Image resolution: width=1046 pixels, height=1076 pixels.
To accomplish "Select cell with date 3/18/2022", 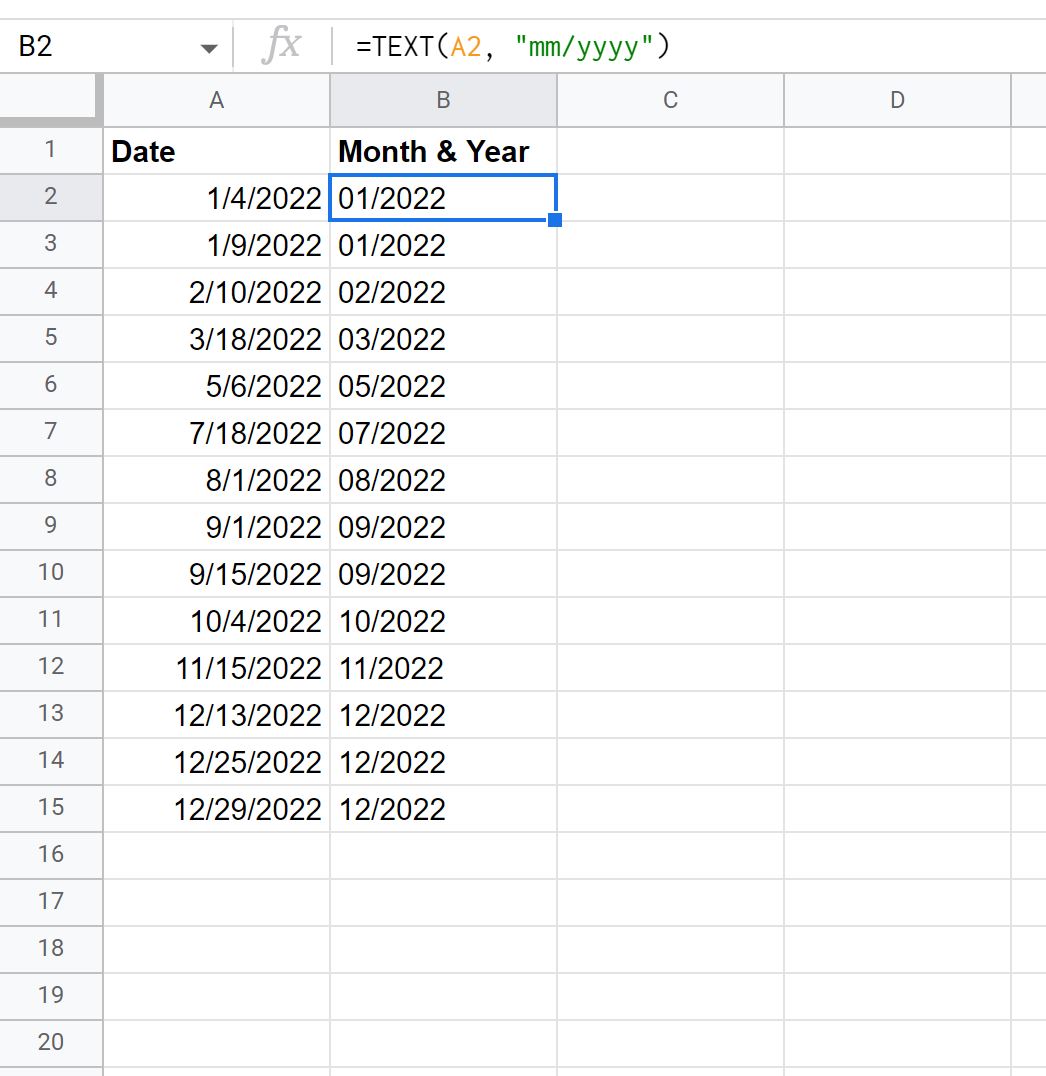I will 216,339.
